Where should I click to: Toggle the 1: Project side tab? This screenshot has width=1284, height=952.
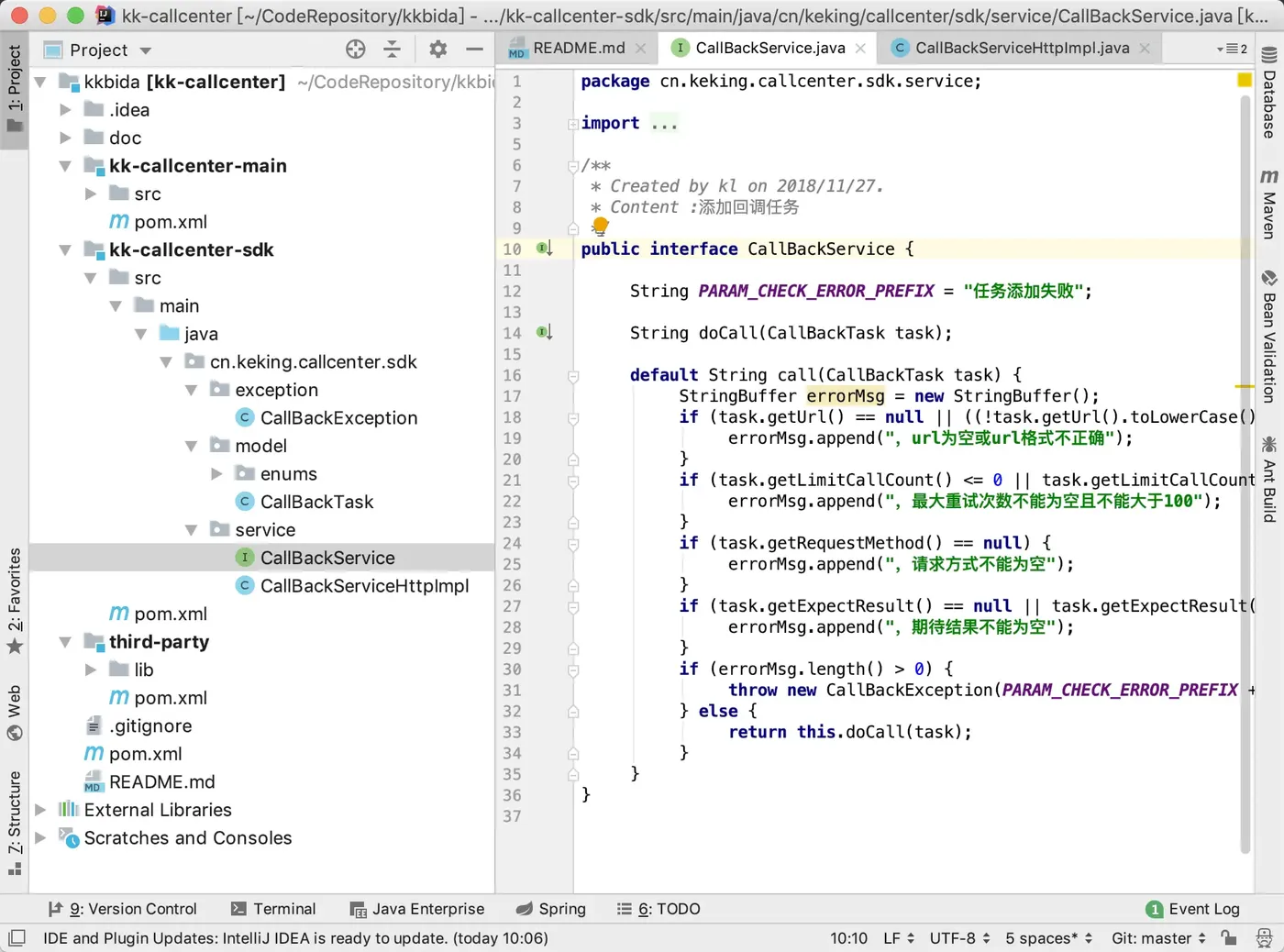coord(15,88)
